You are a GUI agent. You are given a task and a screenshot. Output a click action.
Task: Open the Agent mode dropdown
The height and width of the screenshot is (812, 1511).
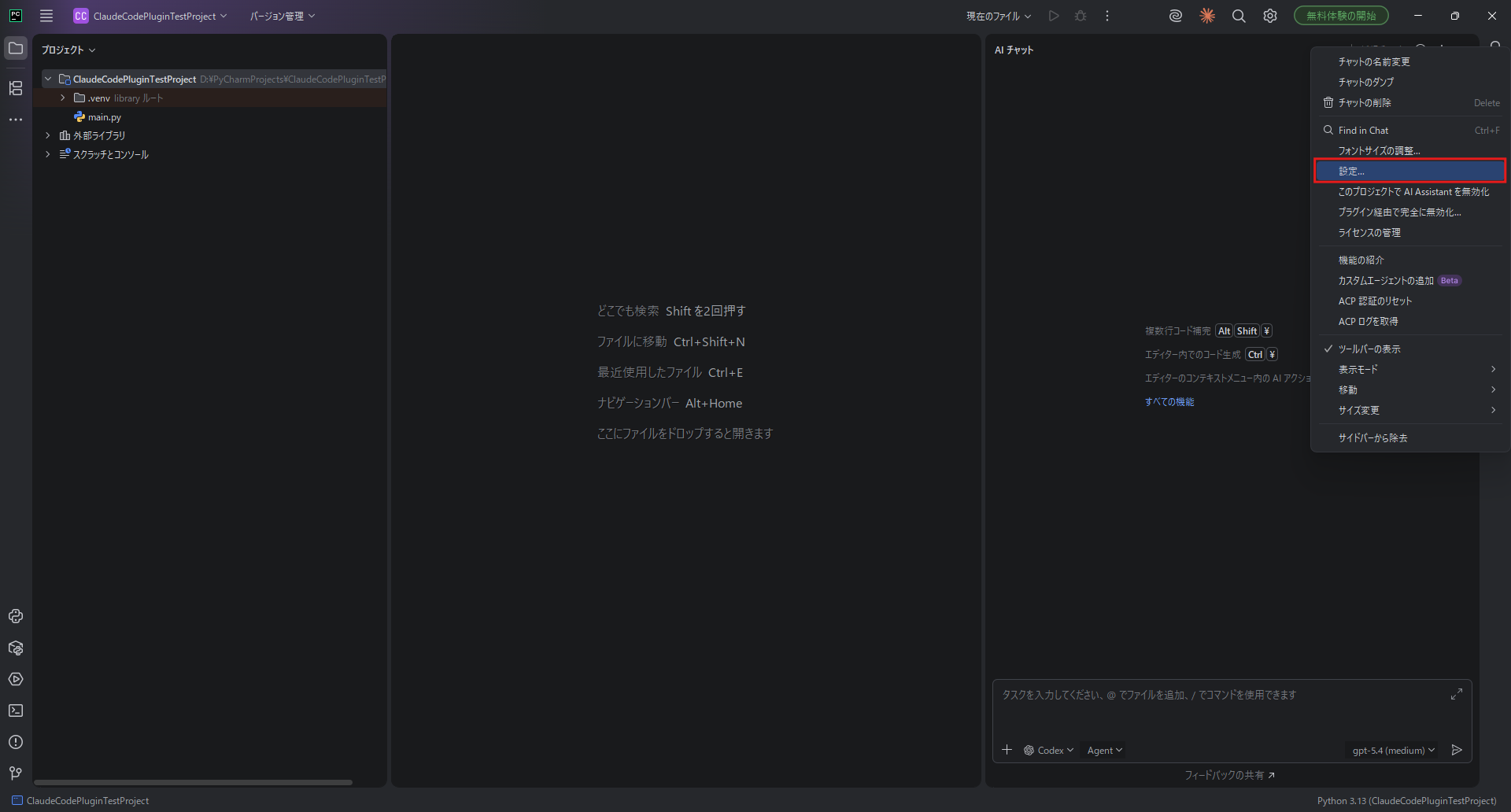[1104, 750]
